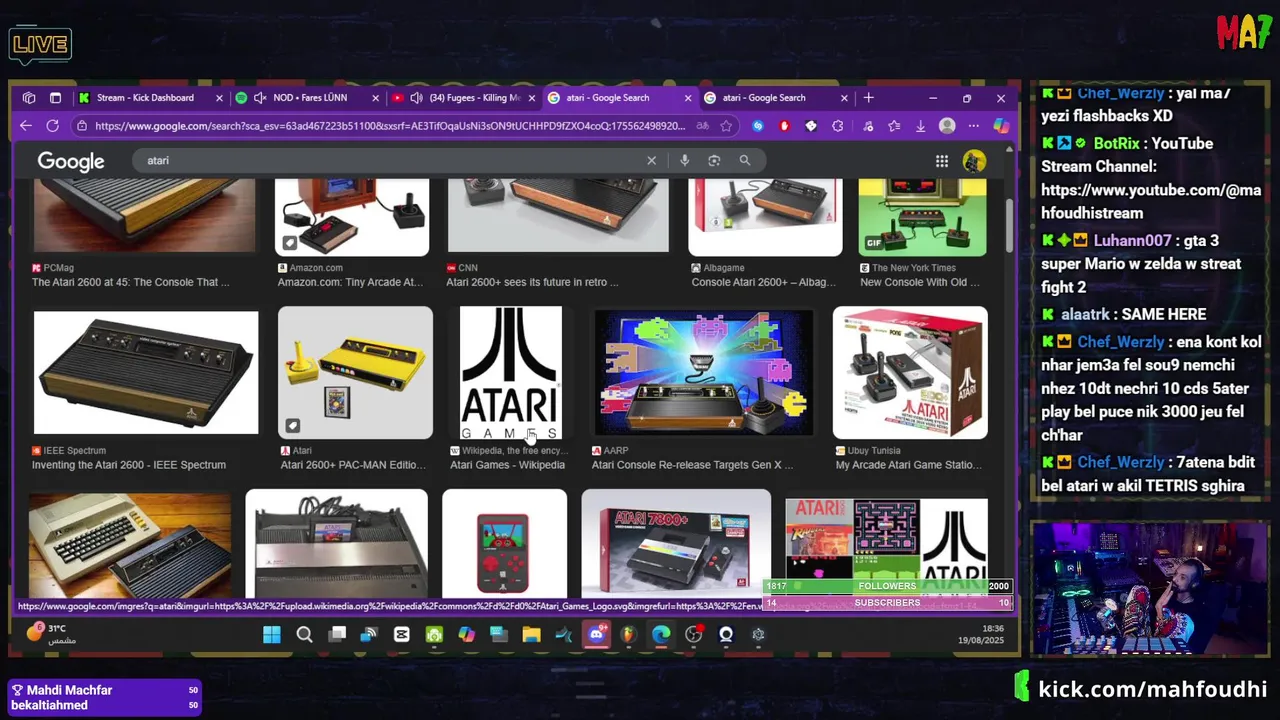Click the address bar URL
Screen dimensions: 1280x720
[x=390, y=126]
